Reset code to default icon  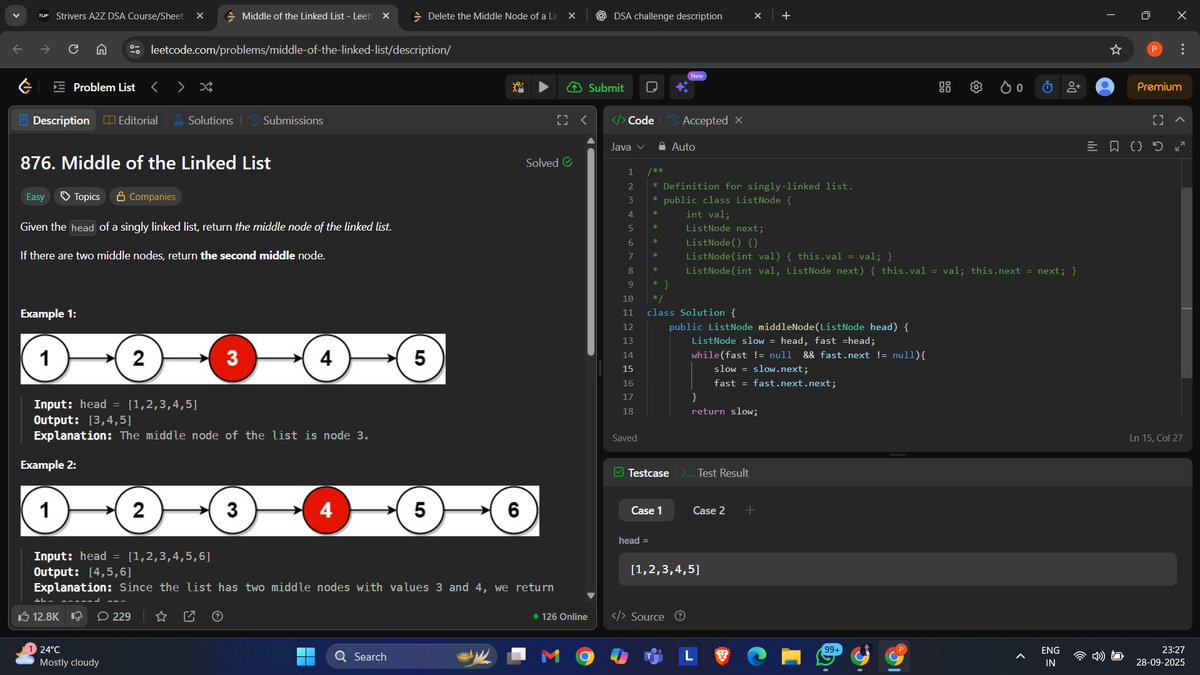(1158, 147)
